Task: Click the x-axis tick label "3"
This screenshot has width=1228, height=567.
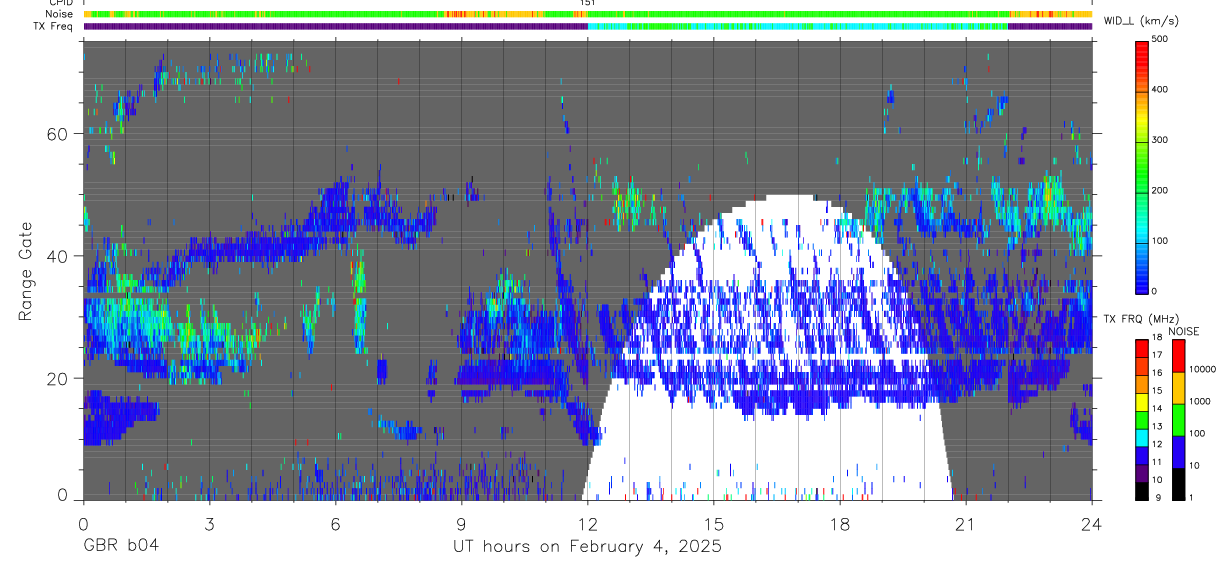Action: [209, 524]
